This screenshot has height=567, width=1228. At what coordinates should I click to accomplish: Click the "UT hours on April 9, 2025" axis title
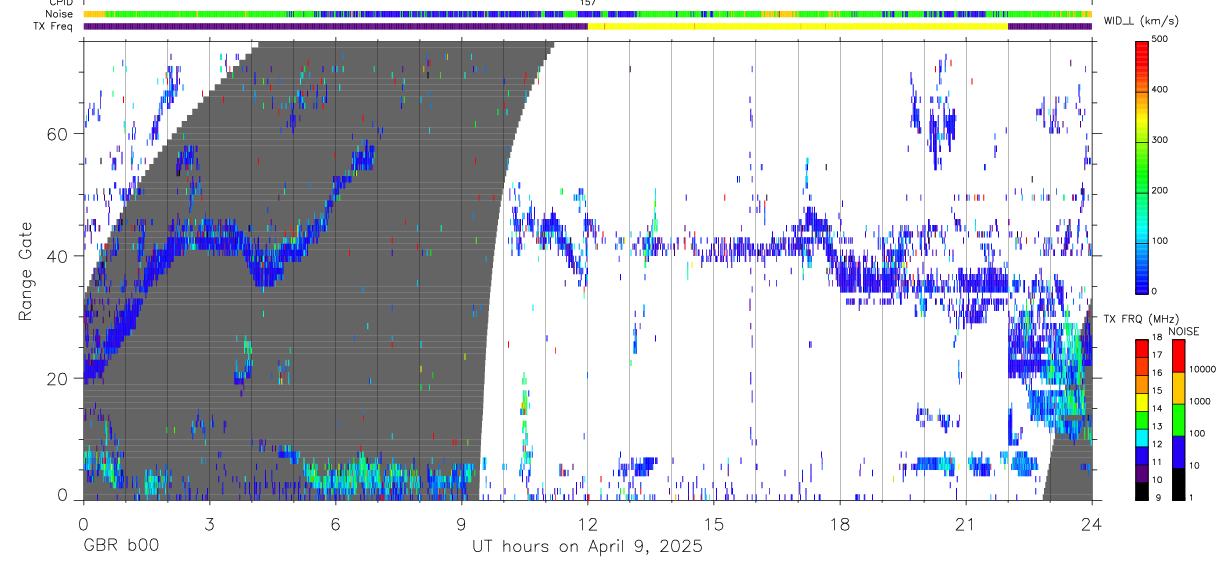coord(587,547)
